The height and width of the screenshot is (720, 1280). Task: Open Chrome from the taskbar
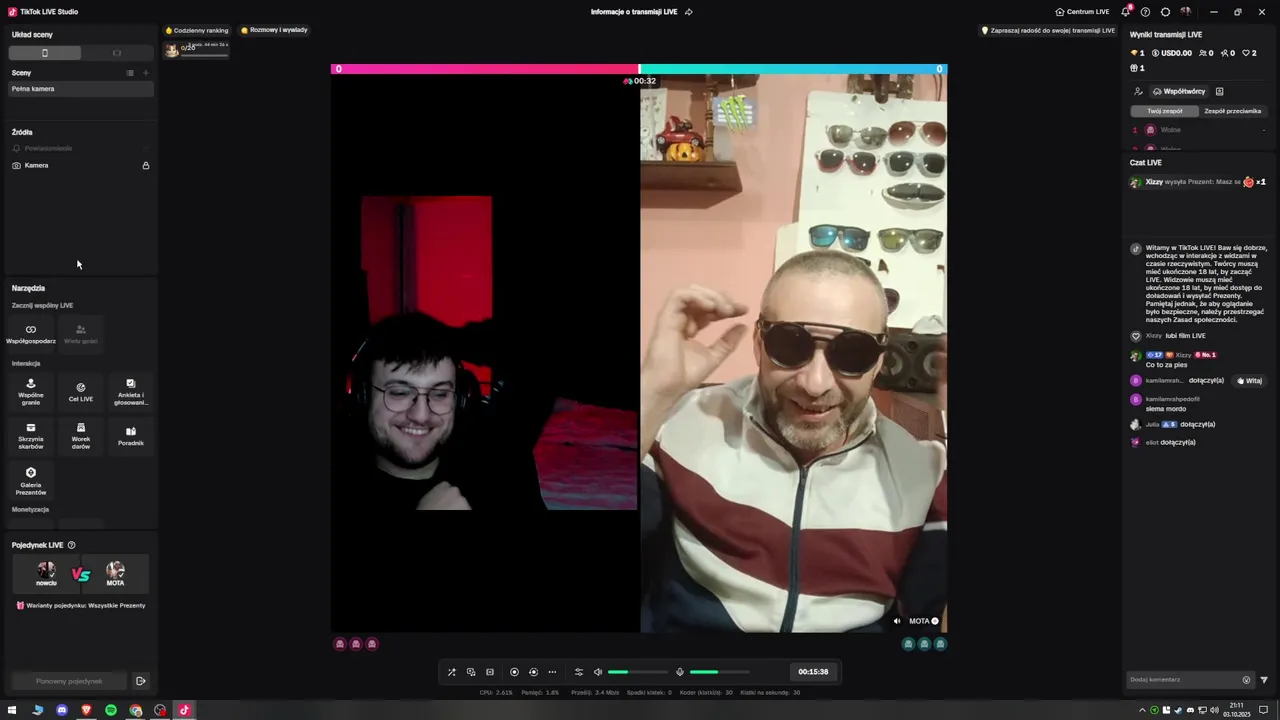pos(135,710)
